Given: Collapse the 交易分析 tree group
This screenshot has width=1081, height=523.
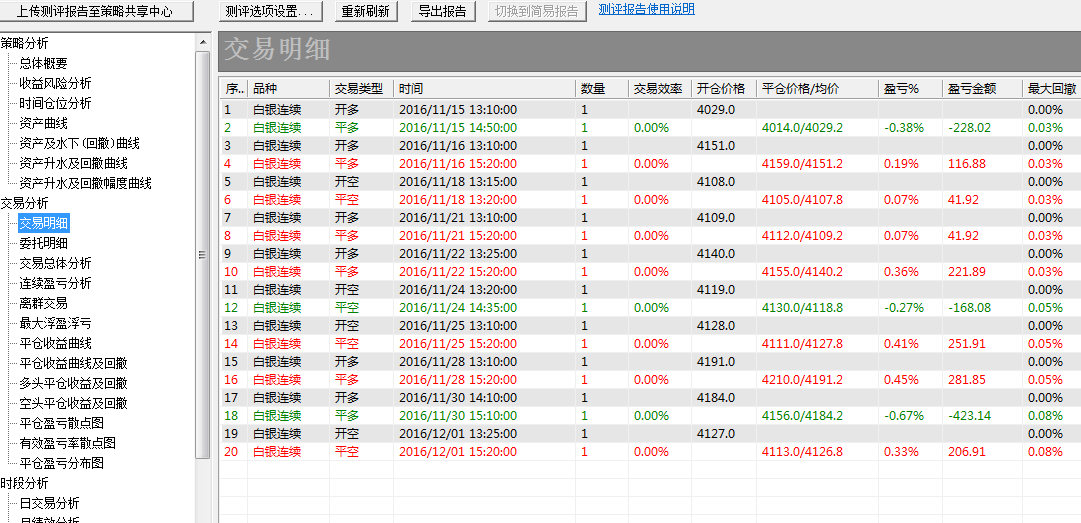Looking at the screenshot, I should point(24,203).
